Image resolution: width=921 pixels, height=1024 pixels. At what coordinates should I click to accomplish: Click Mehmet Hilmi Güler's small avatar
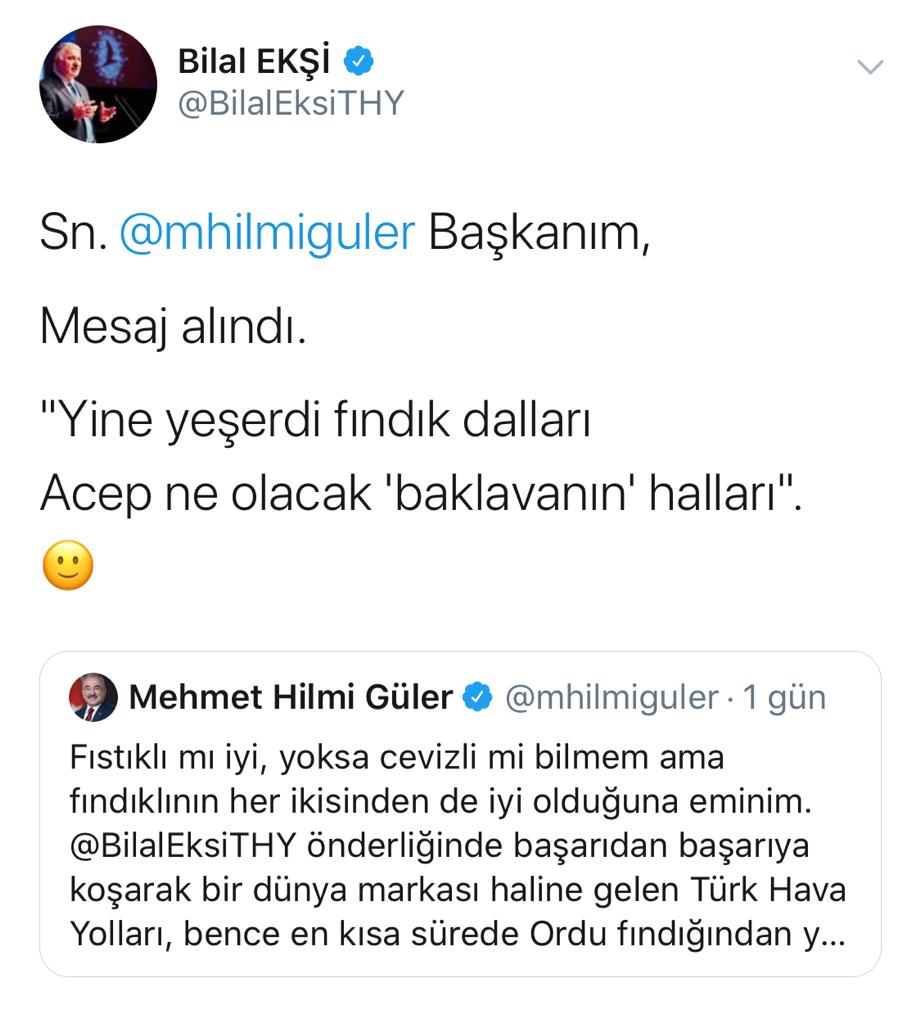coord(93,697)
